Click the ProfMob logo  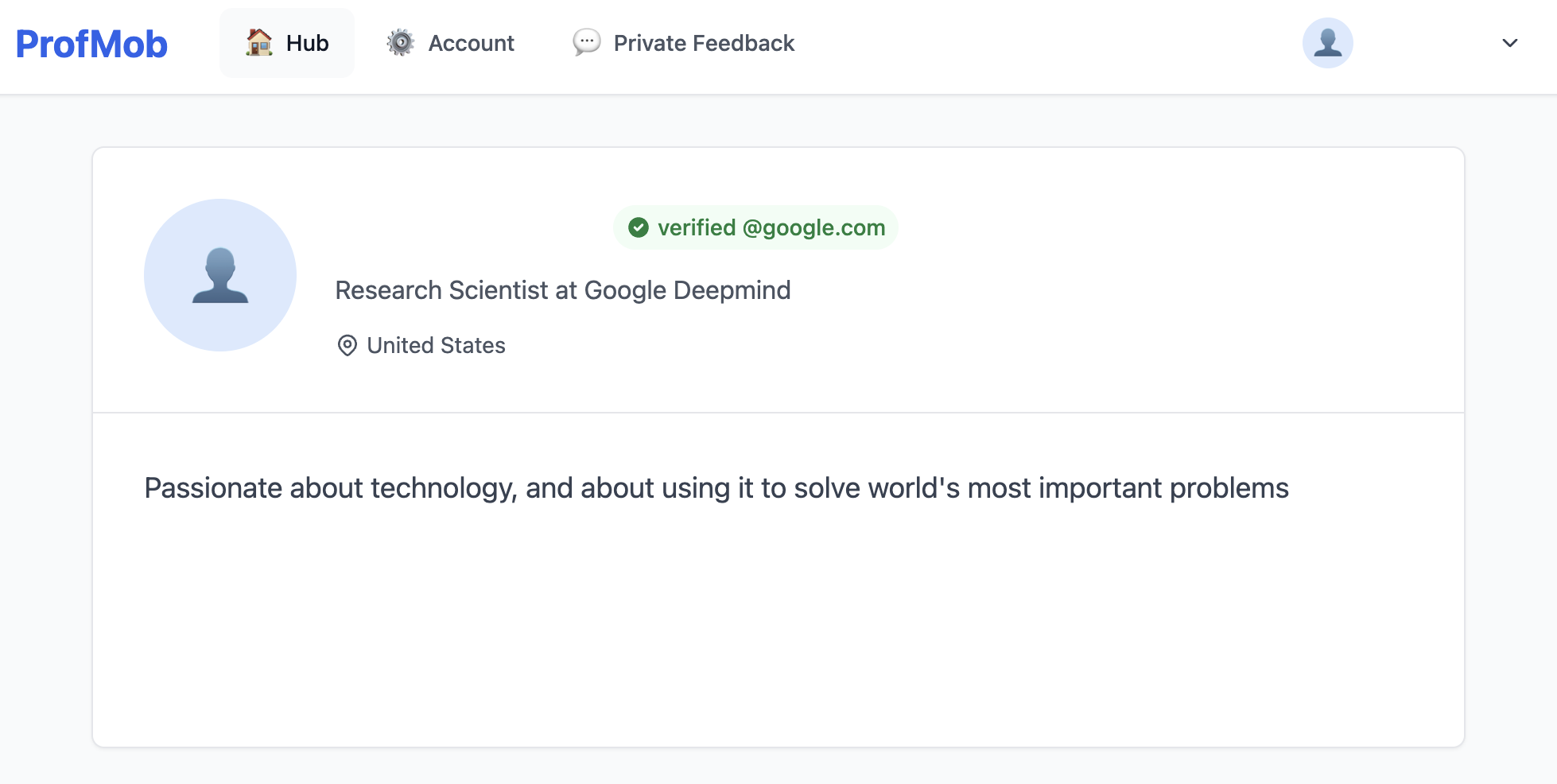(x=91, y=44)
